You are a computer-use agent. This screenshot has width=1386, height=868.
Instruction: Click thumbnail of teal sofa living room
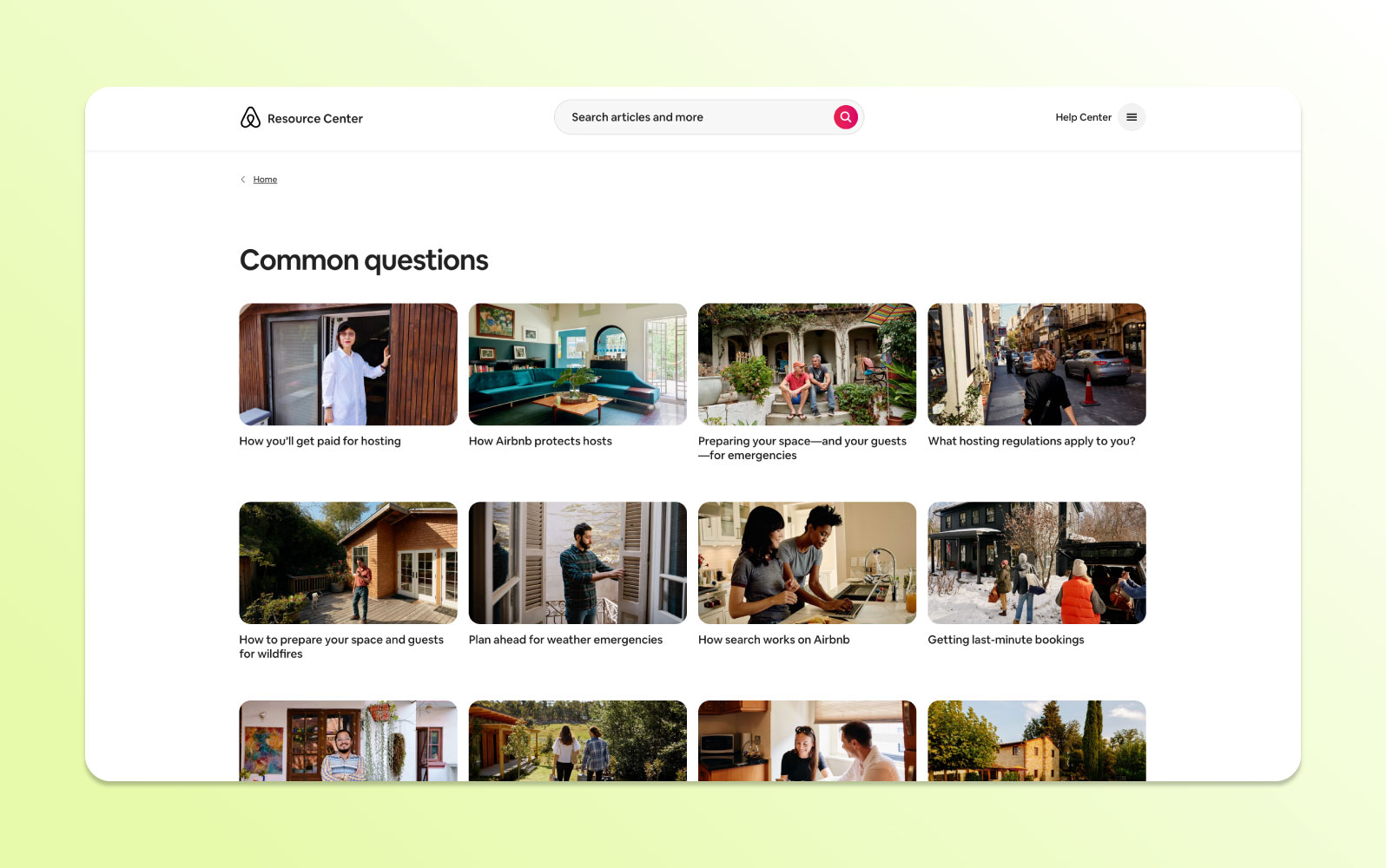coord(577,365)
